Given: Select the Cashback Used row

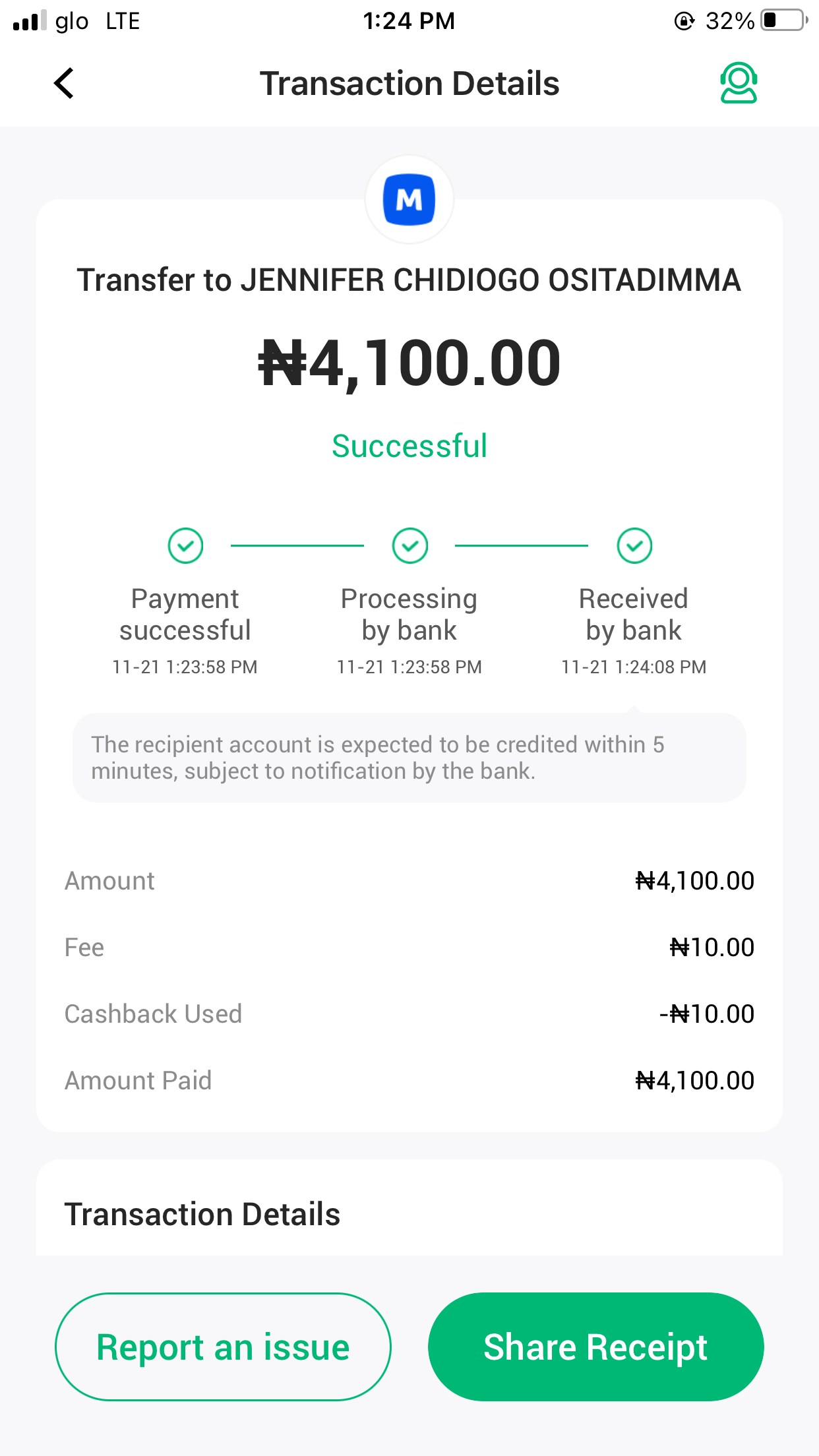Looking at the screenshot, I should click(x=409, y=1014).
